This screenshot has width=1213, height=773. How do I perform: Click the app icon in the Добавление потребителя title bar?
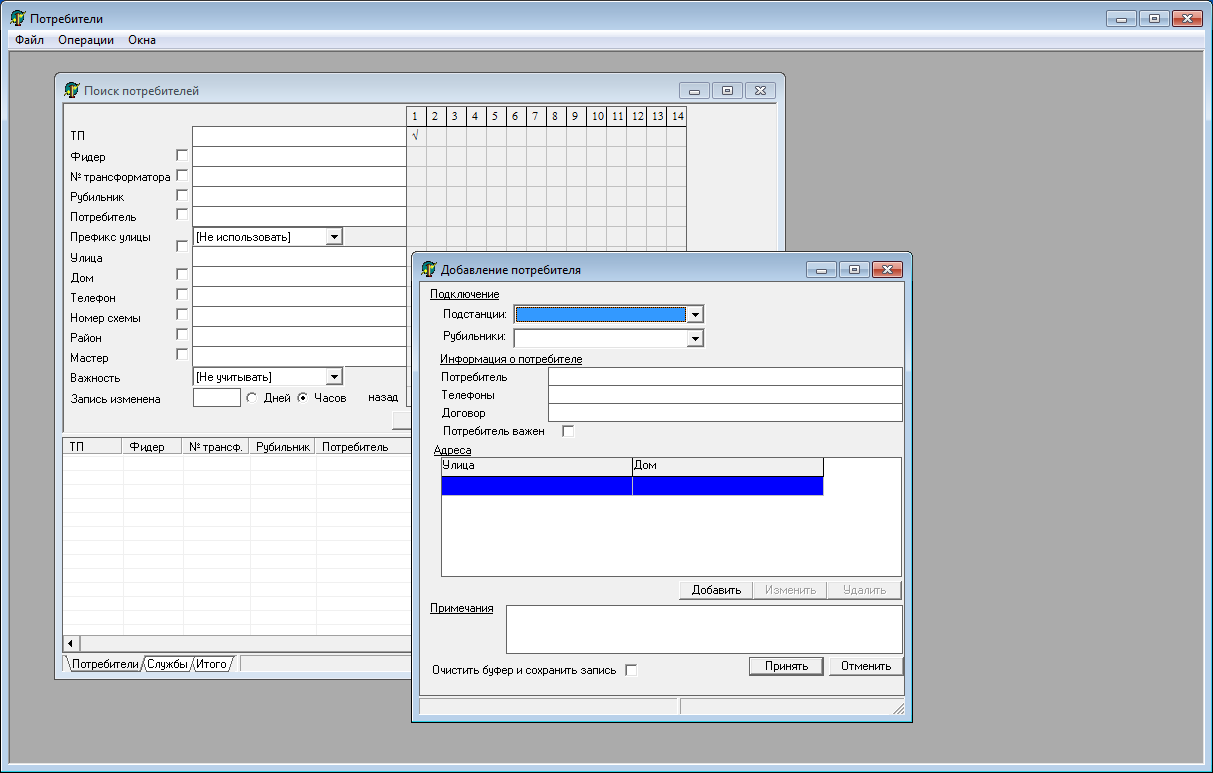click(x=429, y=269)
